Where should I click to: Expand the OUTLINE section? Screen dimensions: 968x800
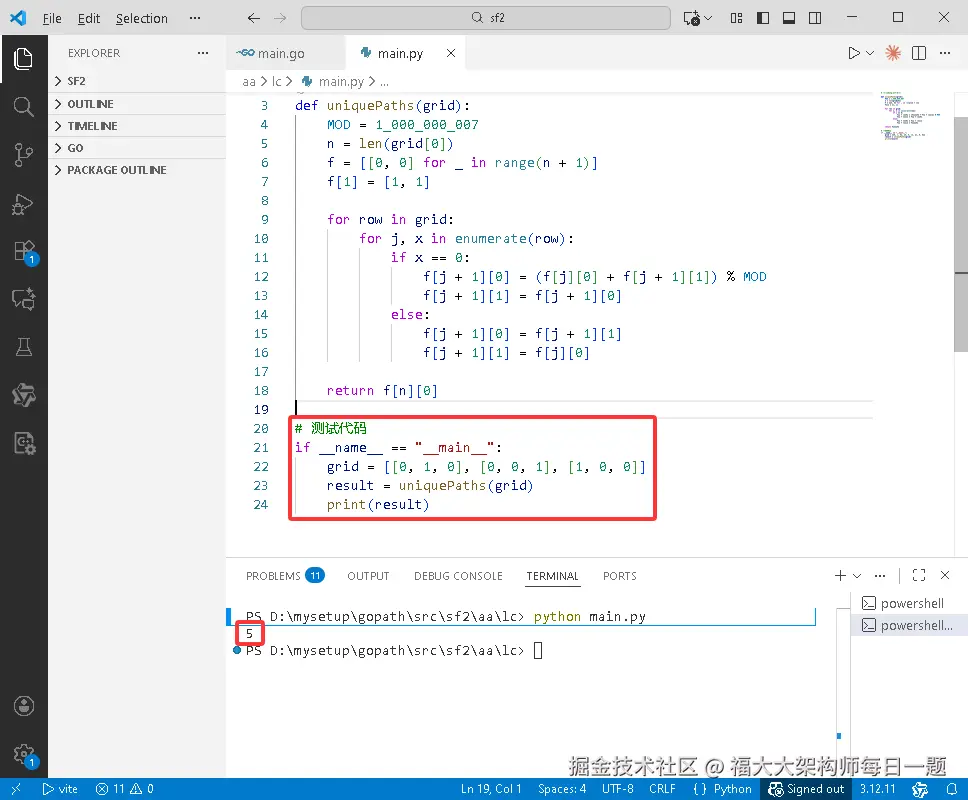pyautogui.click(x=136, y=104)
